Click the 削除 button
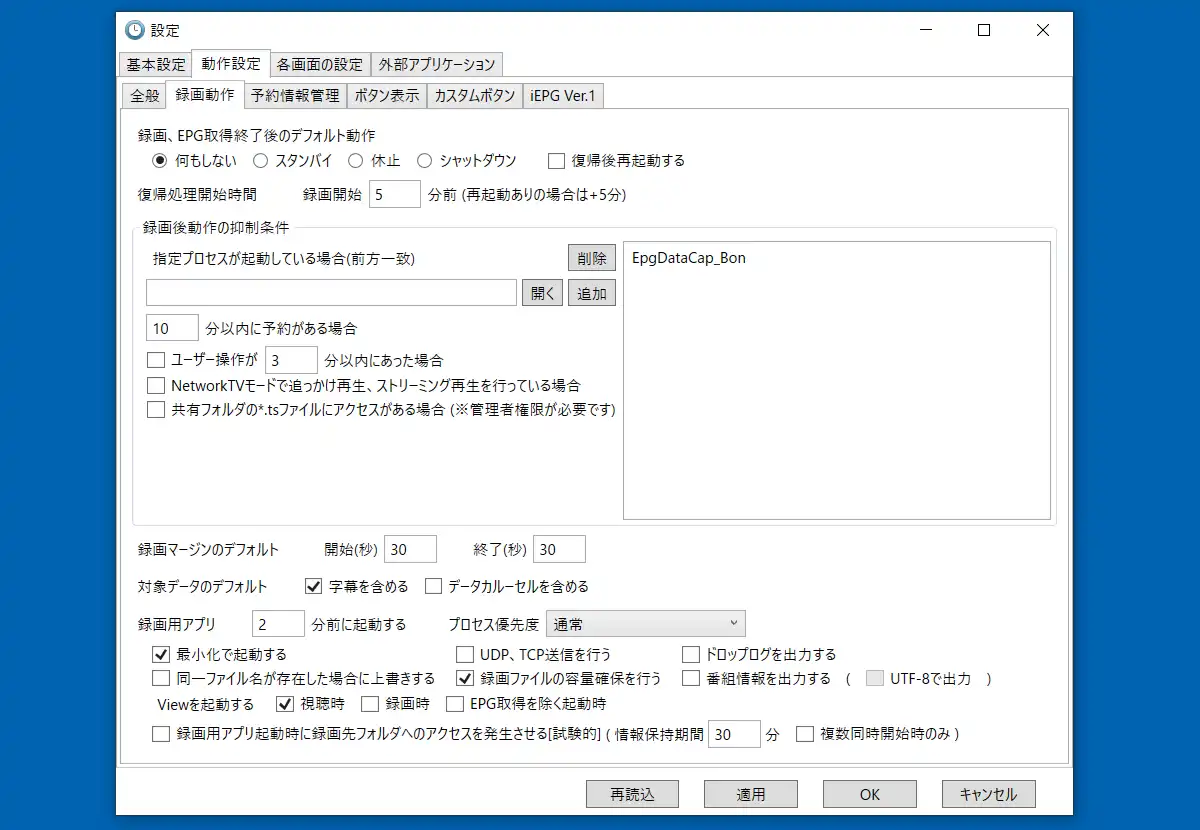The height and width of the screenshot is (830, 1200). click(592, 258)
